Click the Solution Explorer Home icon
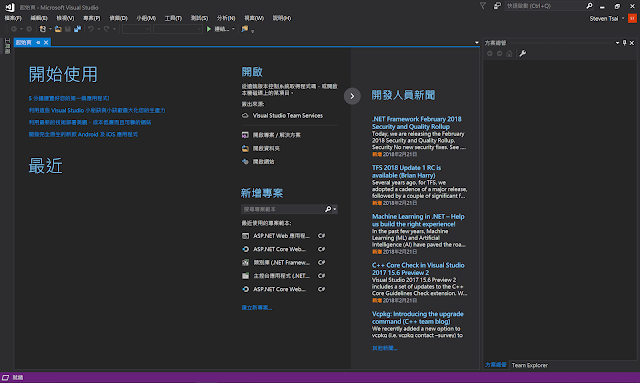Viewport: 640px width, 383px height. click(x=509, y=53)
